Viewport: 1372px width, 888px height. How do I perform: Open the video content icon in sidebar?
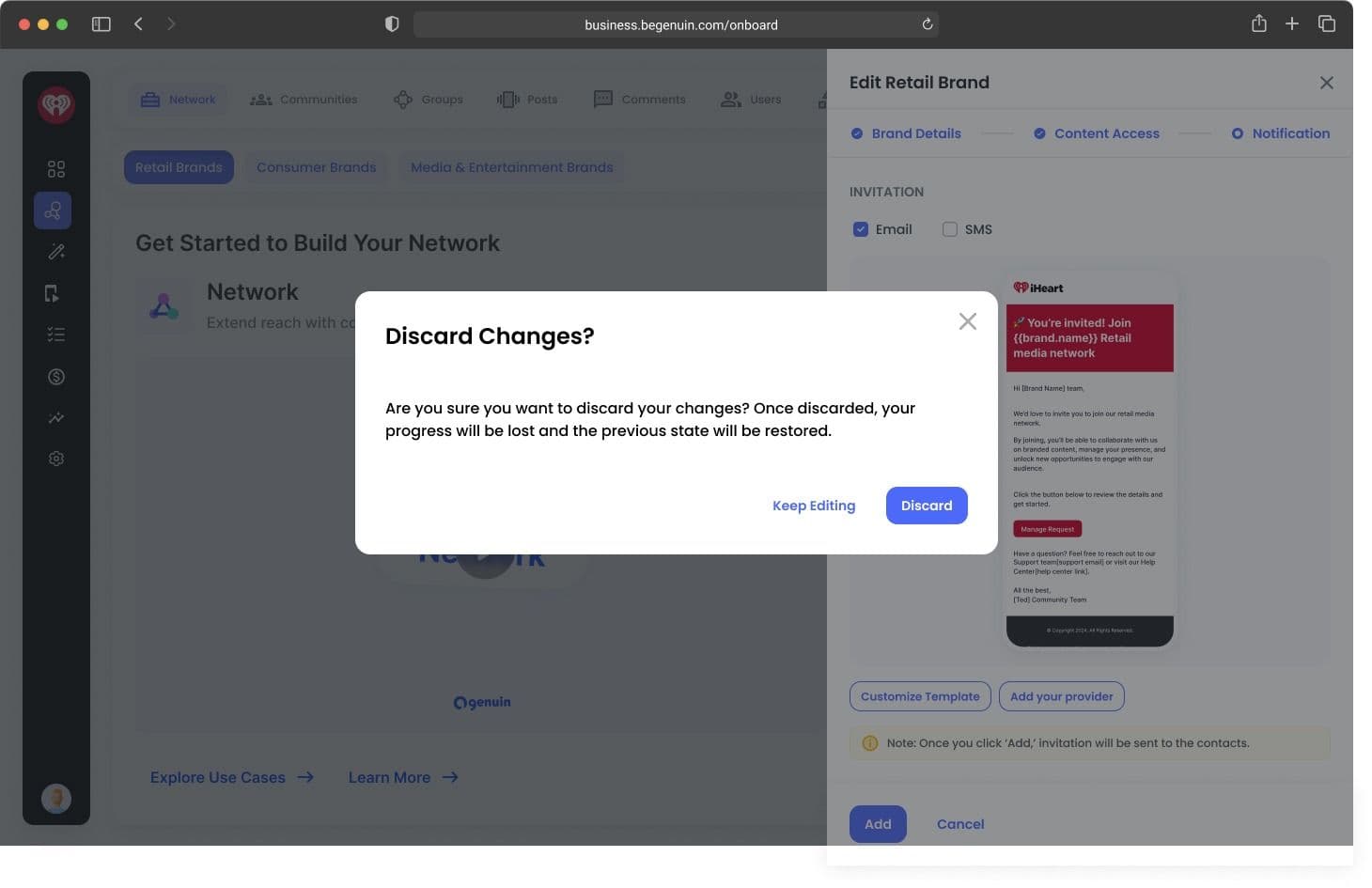(53, 293)
